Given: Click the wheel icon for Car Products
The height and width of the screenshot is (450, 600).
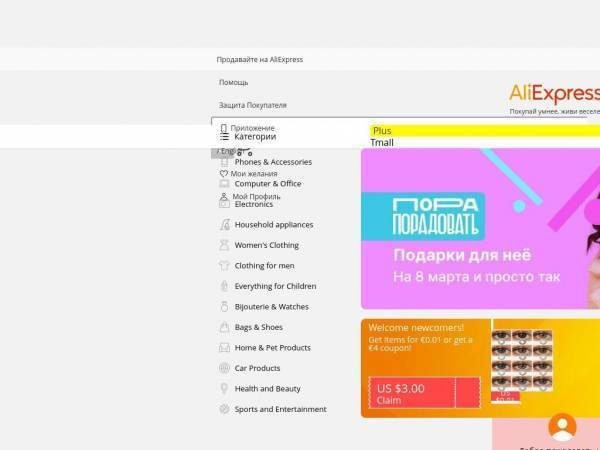Looking at the screenshot, I should pos(225,368).
